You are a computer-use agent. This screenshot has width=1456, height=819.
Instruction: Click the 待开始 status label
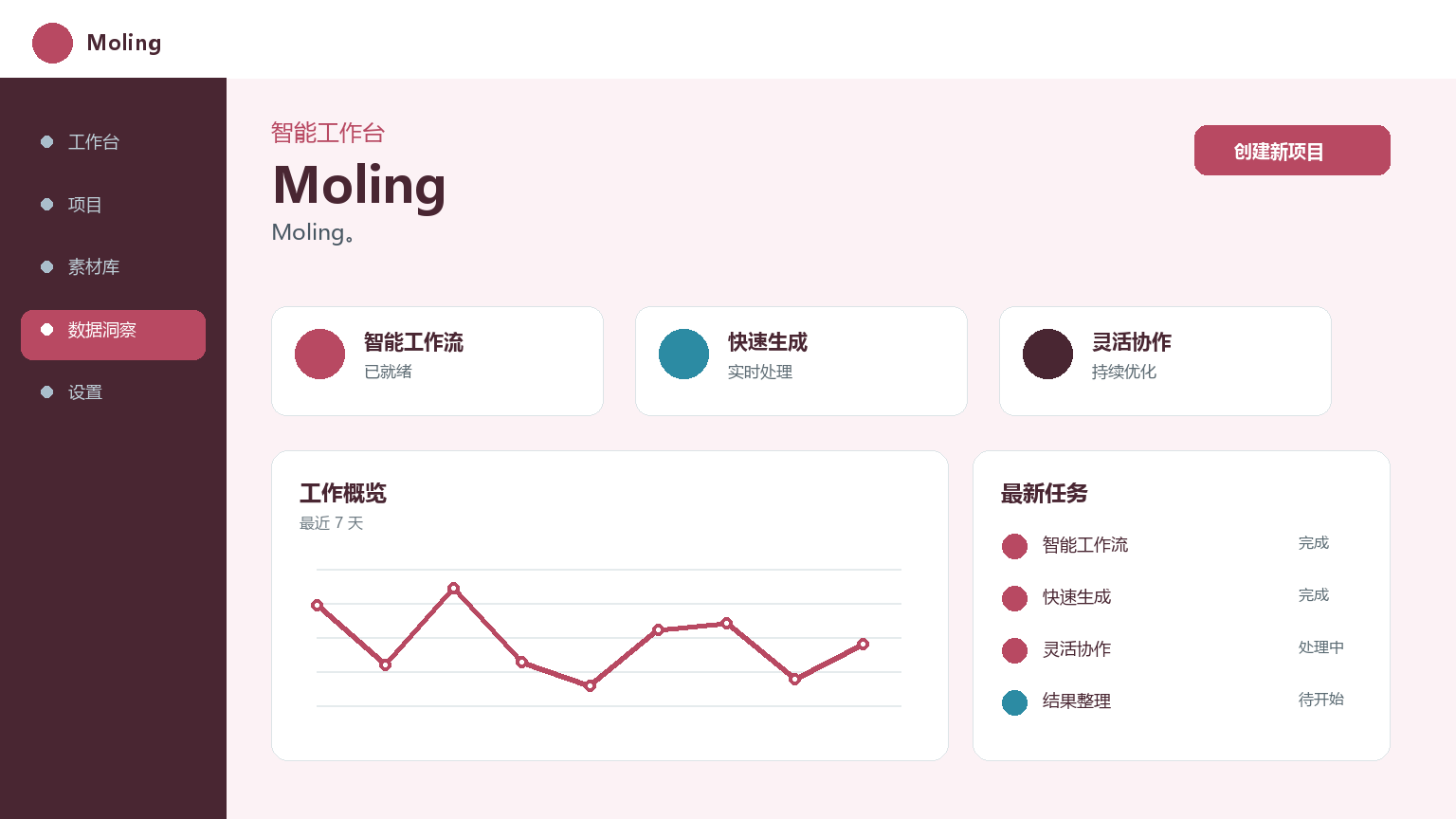[1320, 700]
